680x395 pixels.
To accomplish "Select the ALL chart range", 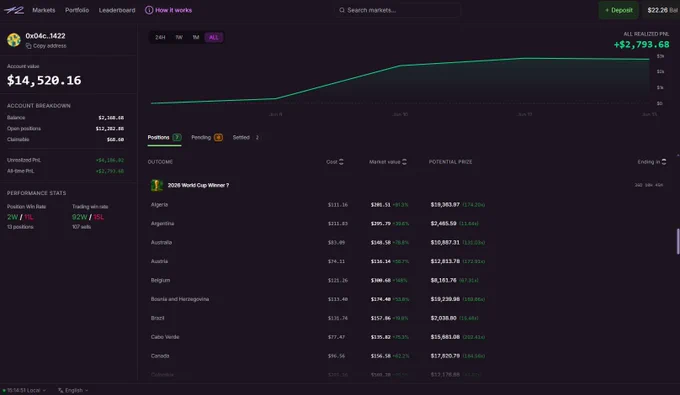I will click(x=213, y=37).
